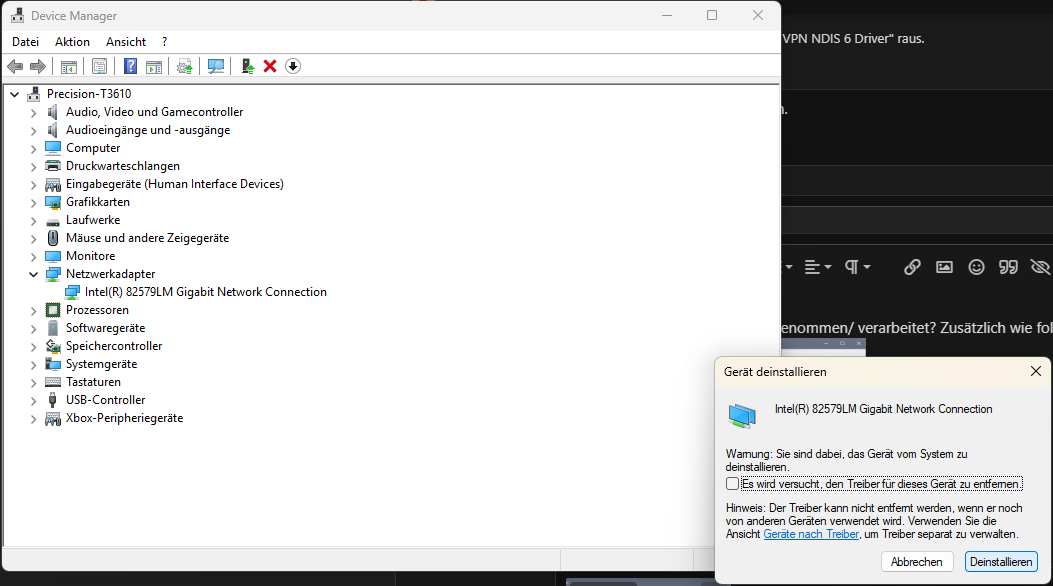Toggle the action pane toolbar icon
Image resolution: width=1053 pixels, height=586 pixels.
click(154, 66)
